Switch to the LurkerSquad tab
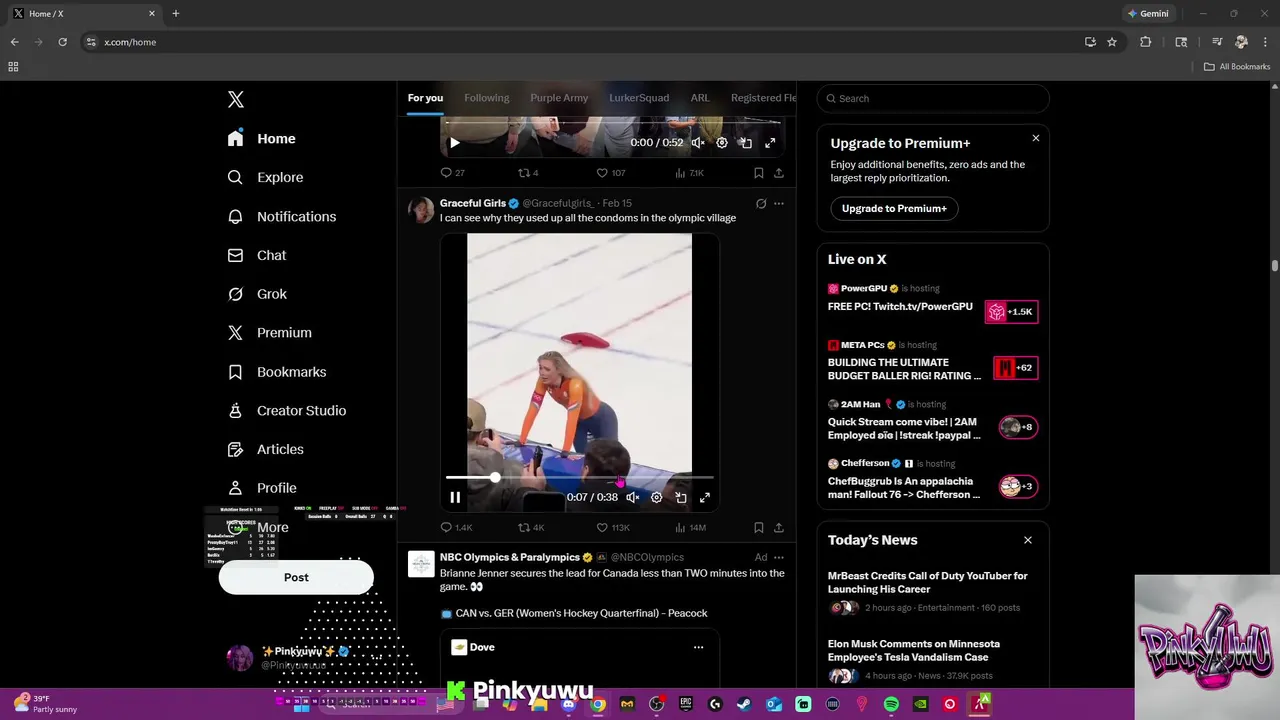The height and width of the screenshot is (720, 1280). [639, 98]
